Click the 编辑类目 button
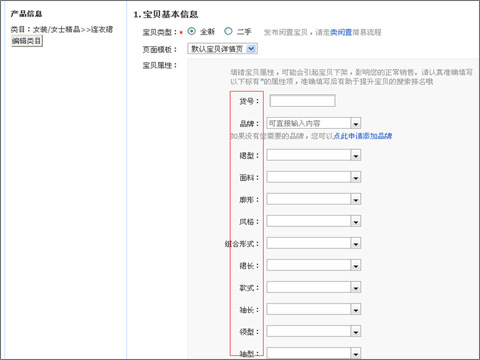 click(27, 41)
